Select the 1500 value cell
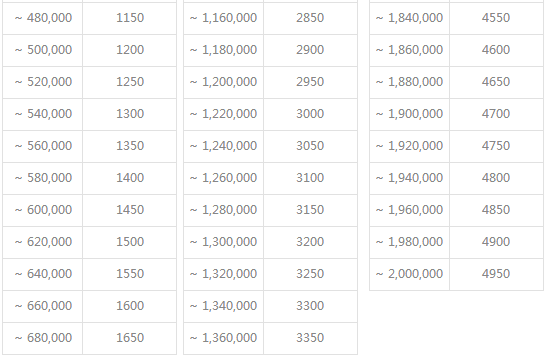The height and width of the screenshot is (360, 547). pyautogui.click(x=129, y=242)
